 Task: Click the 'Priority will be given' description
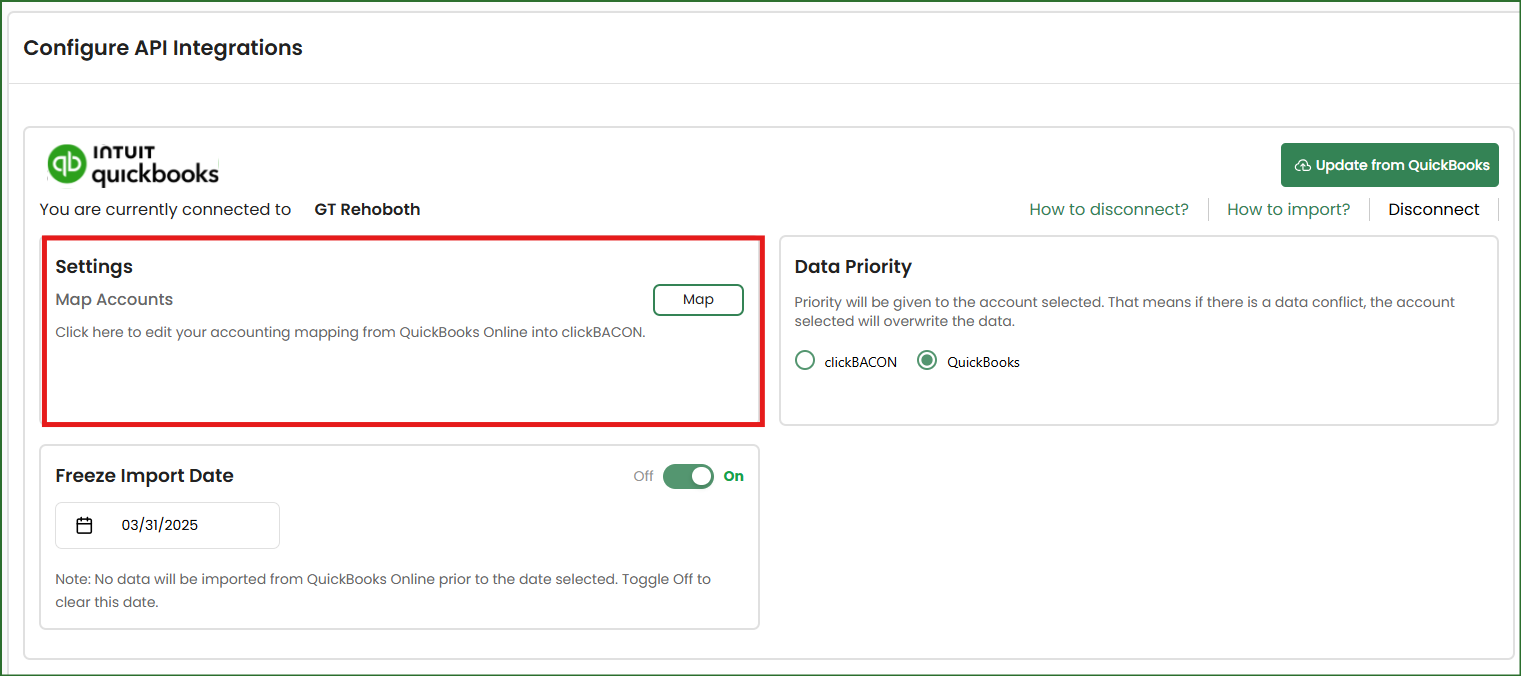1125,311
